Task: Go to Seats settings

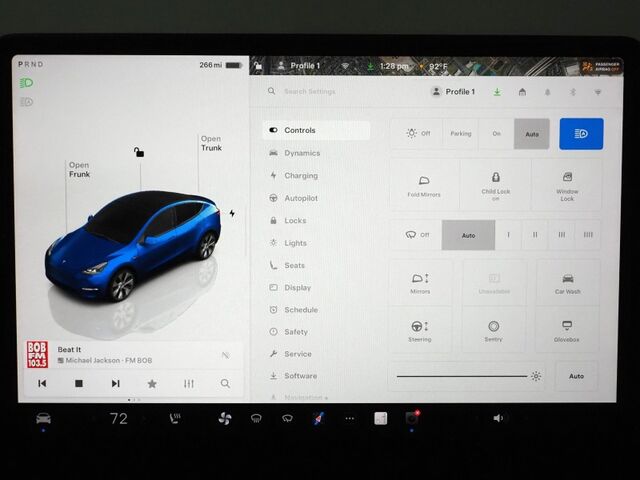Action: (x=287, y=265)
